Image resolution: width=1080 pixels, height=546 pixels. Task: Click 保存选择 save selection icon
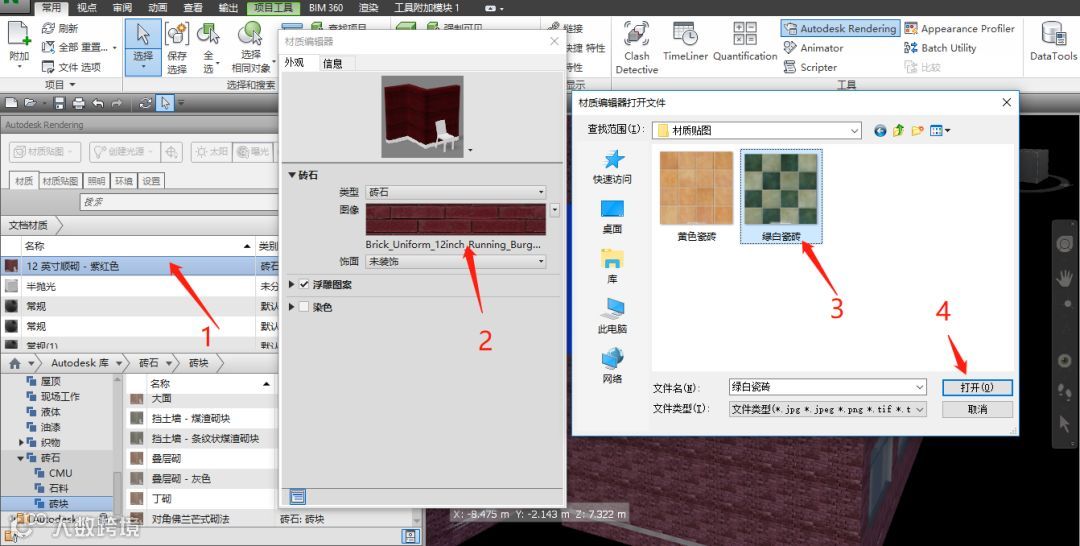coord(177,34)
